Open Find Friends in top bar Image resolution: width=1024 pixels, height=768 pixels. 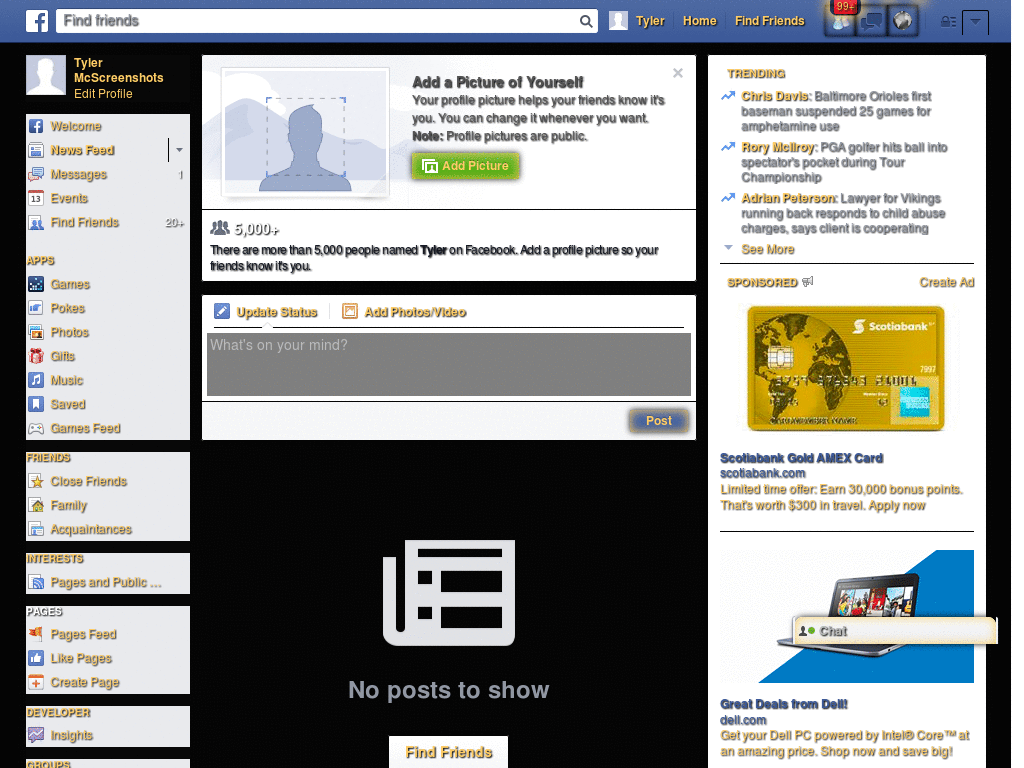tap(769, 21)
